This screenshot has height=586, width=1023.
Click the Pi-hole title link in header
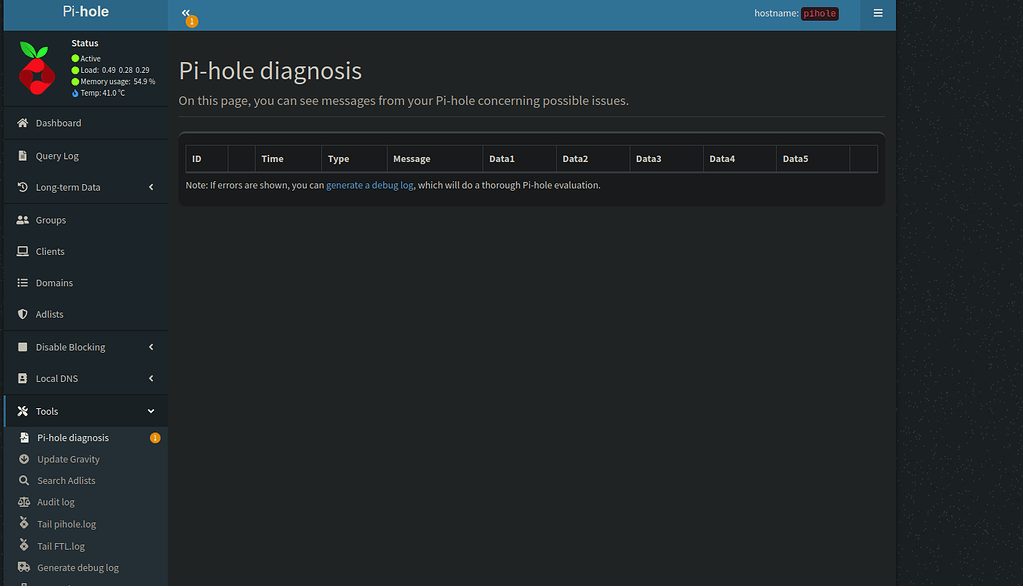(85, 12)
